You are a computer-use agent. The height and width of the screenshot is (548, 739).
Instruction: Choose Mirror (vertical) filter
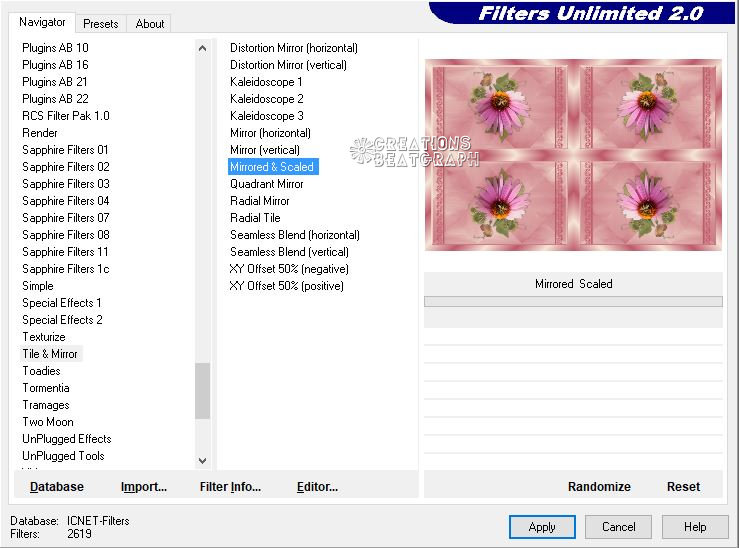[x=264, y=150]
